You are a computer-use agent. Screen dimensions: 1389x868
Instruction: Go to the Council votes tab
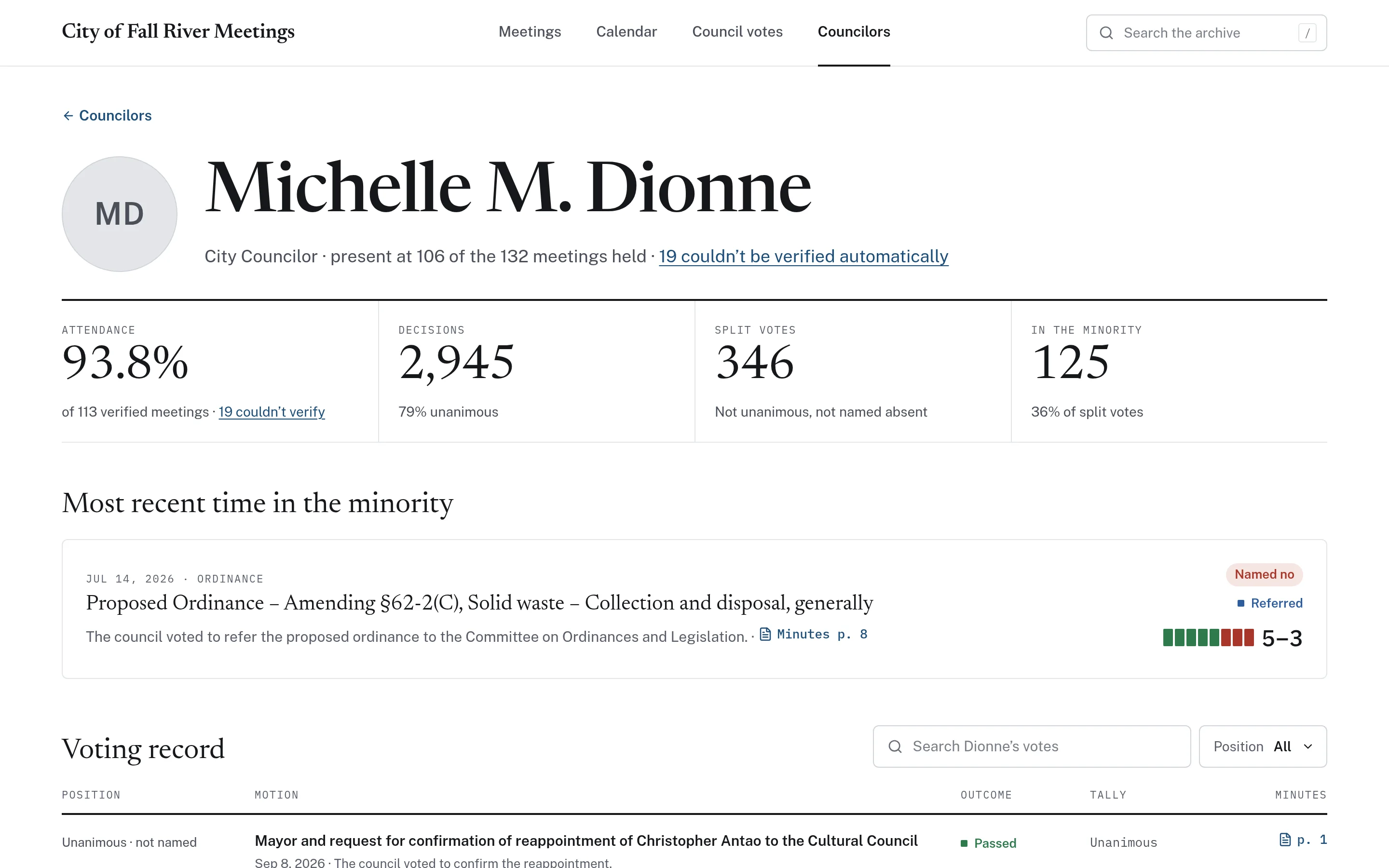737,31
